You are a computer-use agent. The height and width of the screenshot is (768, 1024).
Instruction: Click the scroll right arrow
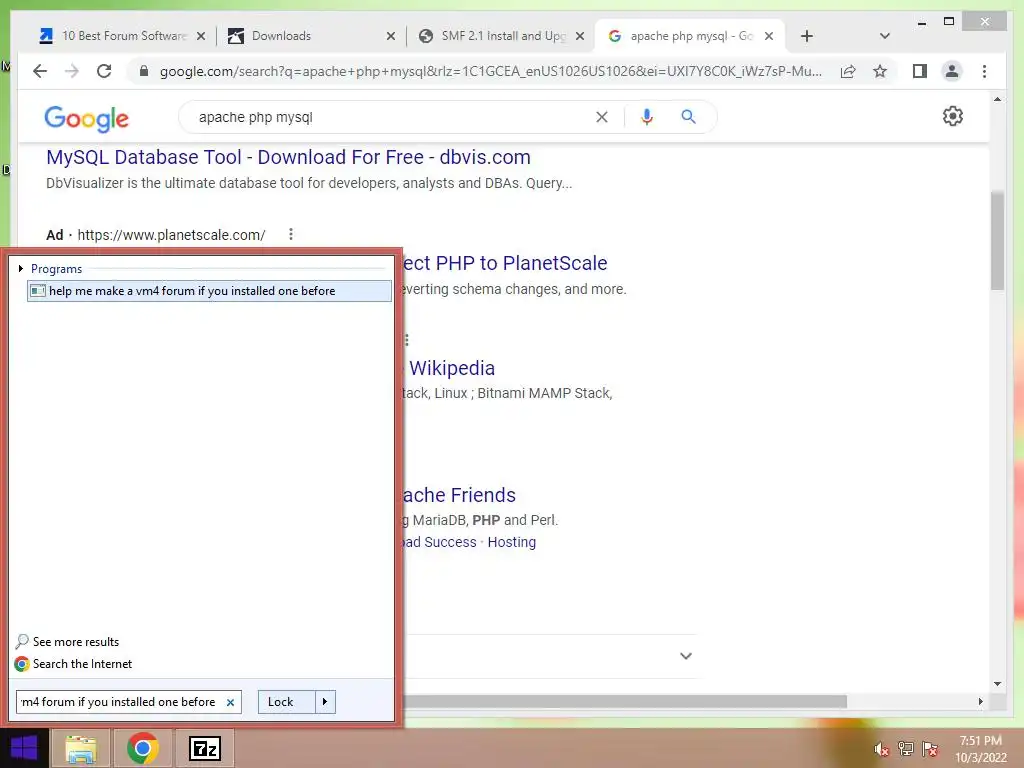pyautogui.click(x=980, y=701)
